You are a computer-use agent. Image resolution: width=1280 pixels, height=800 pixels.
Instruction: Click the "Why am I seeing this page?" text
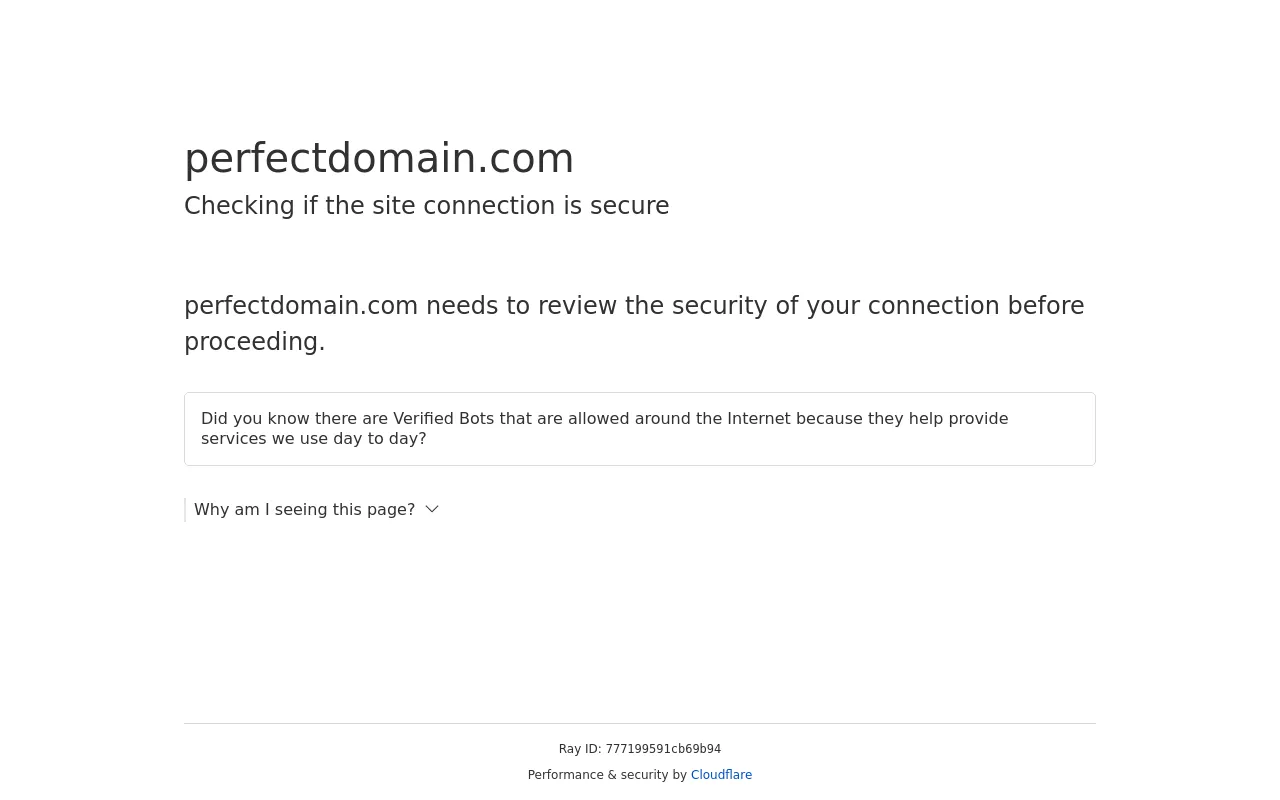[304, 510]
